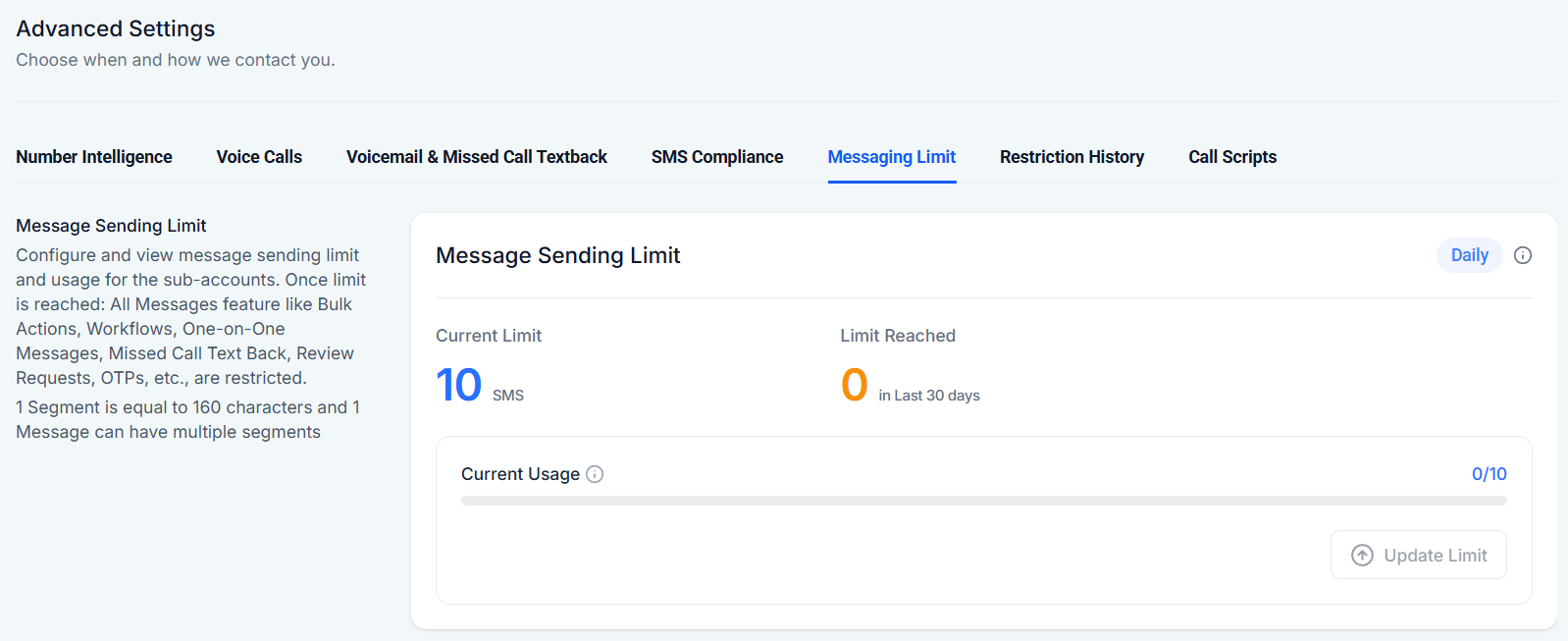
Task: Click the Daily limit period badge
Action: [x=1469, y=255]
